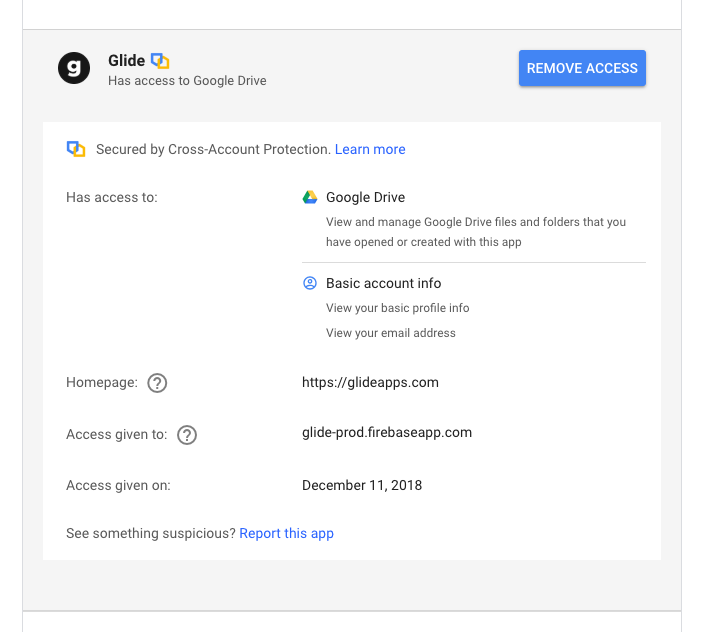This screenshot has height=632, width=703.
Task: Click 'View your basic profile info' text
Action: [397, 308]
